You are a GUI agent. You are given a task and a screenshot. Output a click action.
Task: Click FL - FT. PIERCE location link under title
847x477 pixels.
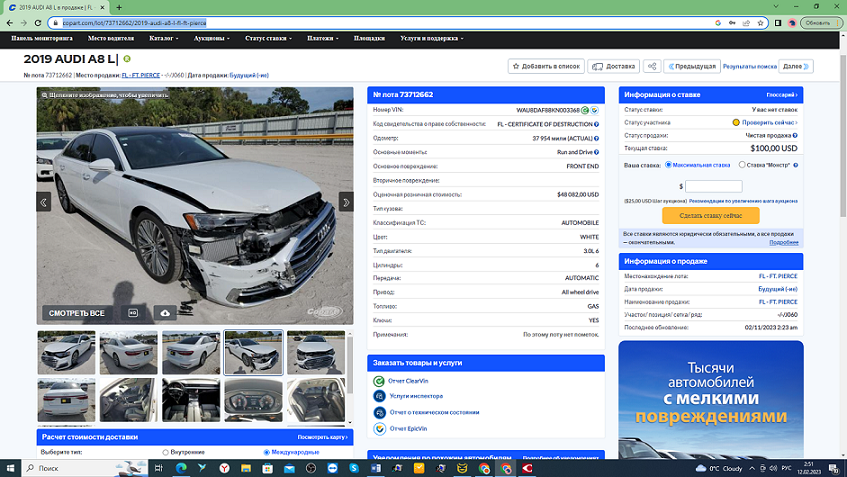point(140,75)
